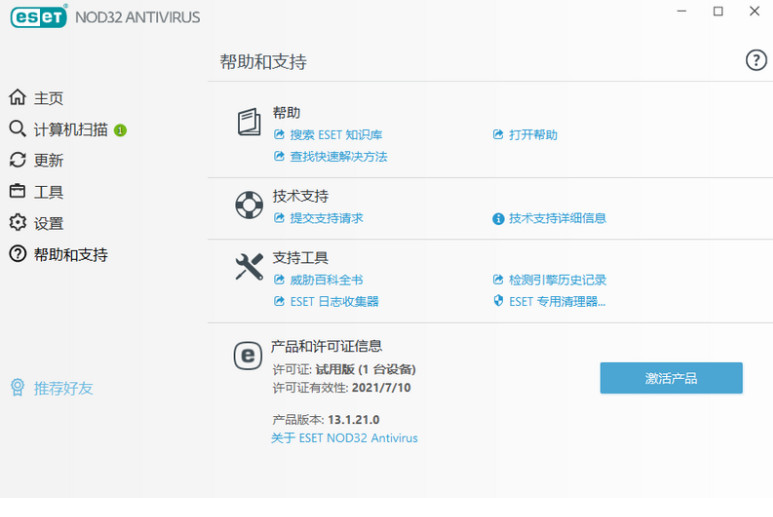Click the 许可证: 试用版 (1 台设备) text
The height and width of the screenshot is (517, 773).
pos(344,369)
